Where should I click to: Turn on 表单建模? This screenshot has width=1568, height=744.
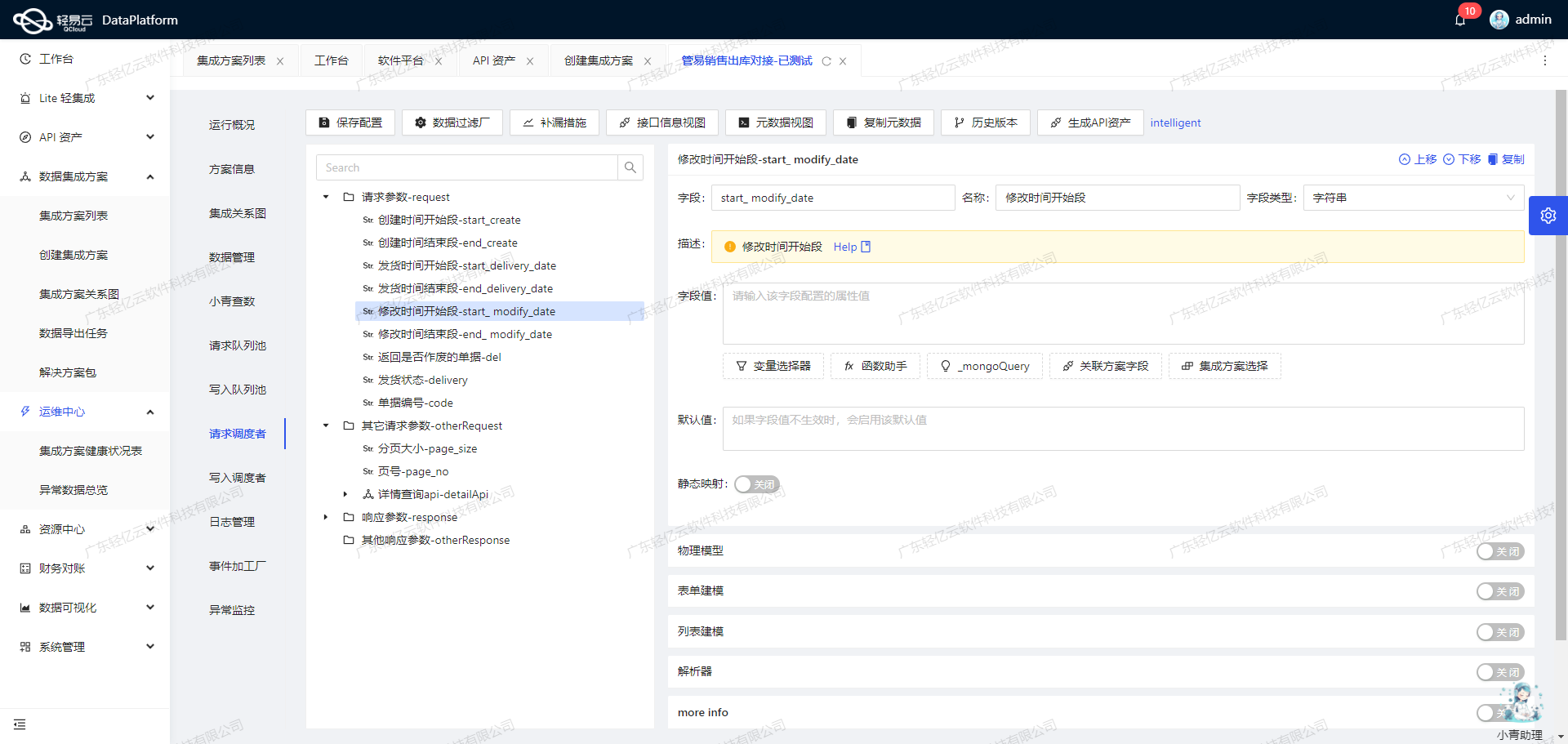click(x=1499, y=591)
